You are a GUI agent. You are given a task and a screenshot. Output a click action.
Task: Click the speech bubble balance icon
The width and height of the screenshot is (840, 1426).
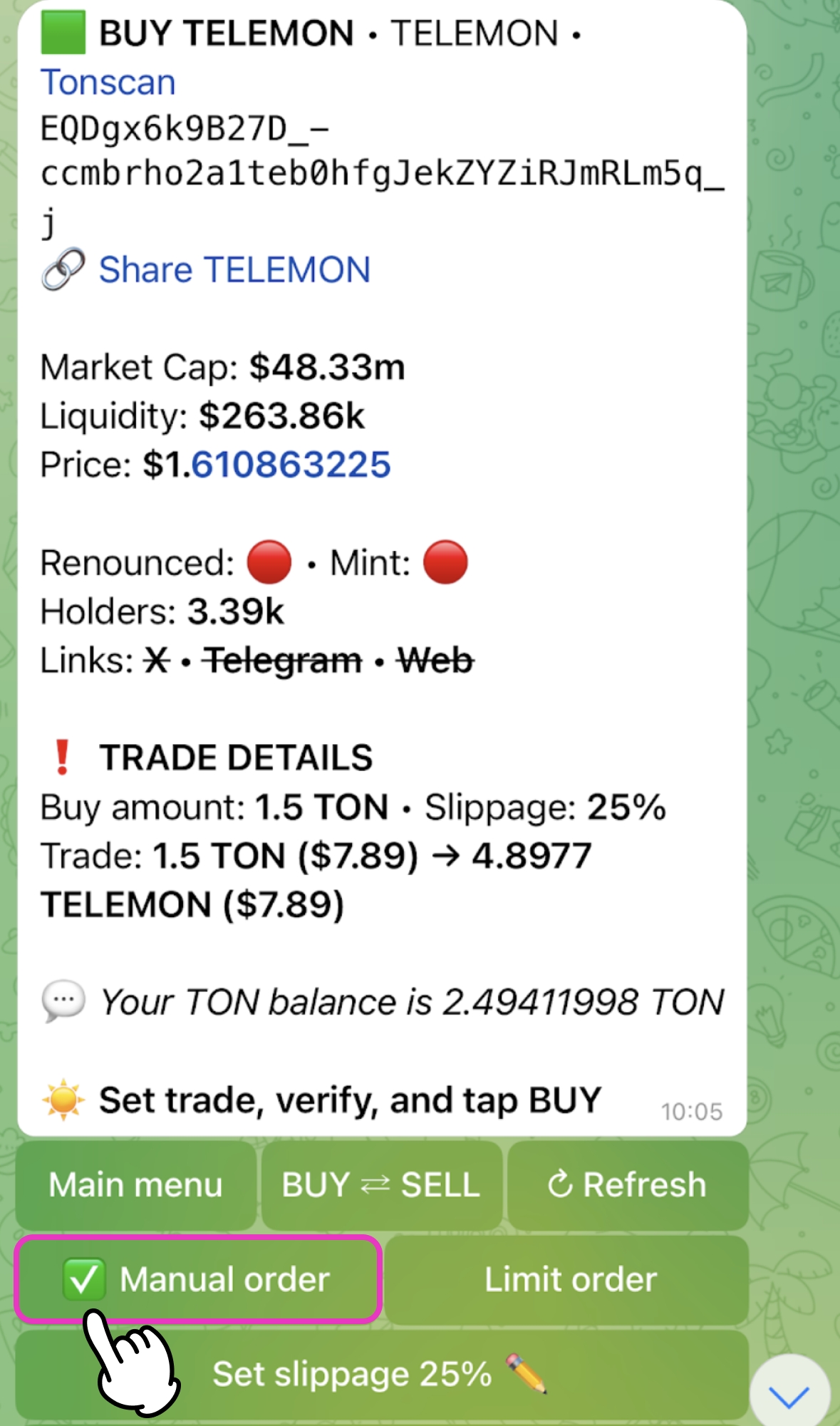[63, 1001]
